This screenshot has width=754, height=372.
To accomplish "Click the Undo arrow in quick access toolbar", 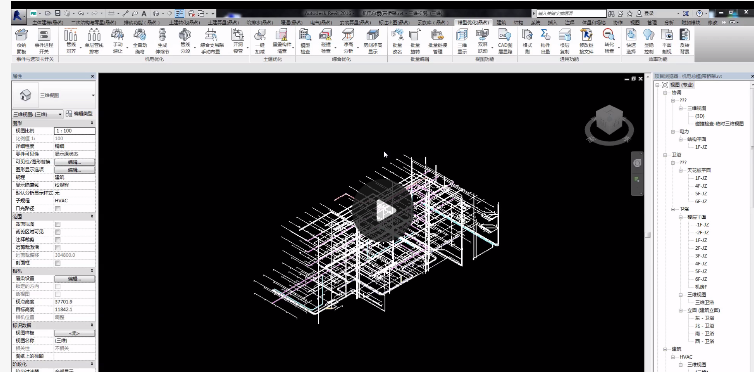I will [x=80, y=13].
